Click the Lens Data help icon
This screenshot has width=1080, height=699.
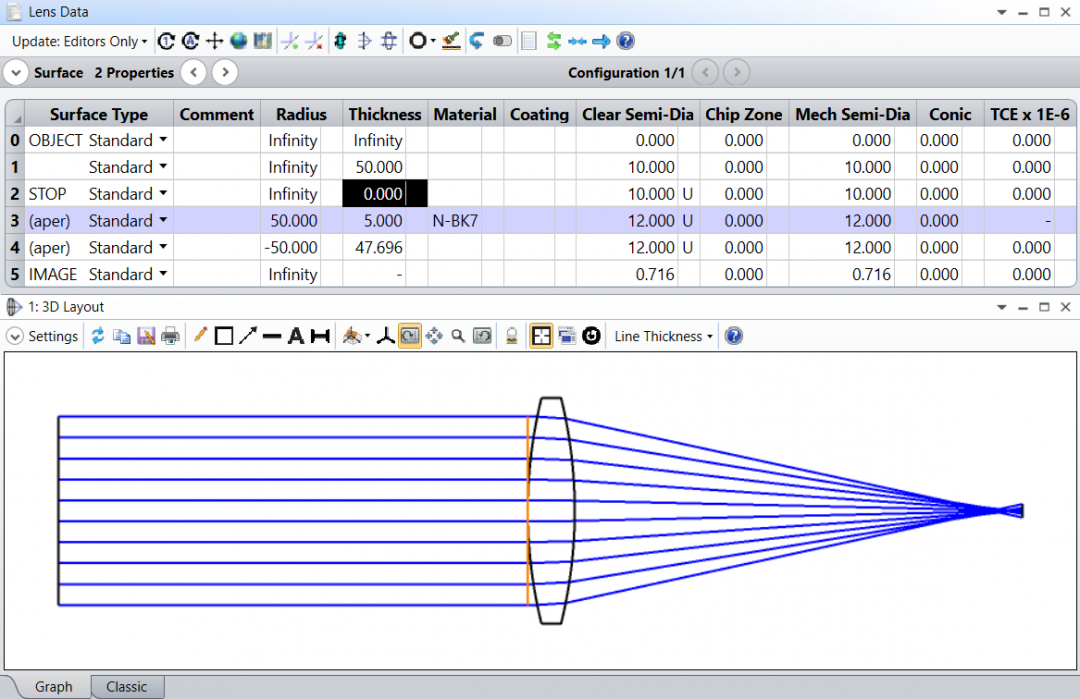pyautogui.click(x=626, y=41)
